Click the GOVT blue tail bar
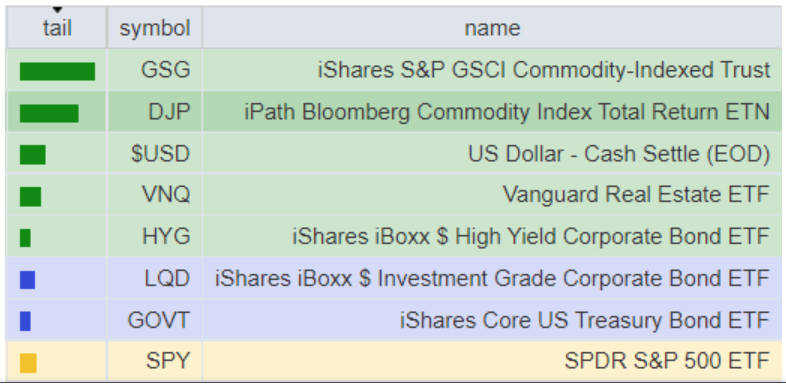This screenshot has width=786, height=384. [25, 321]
